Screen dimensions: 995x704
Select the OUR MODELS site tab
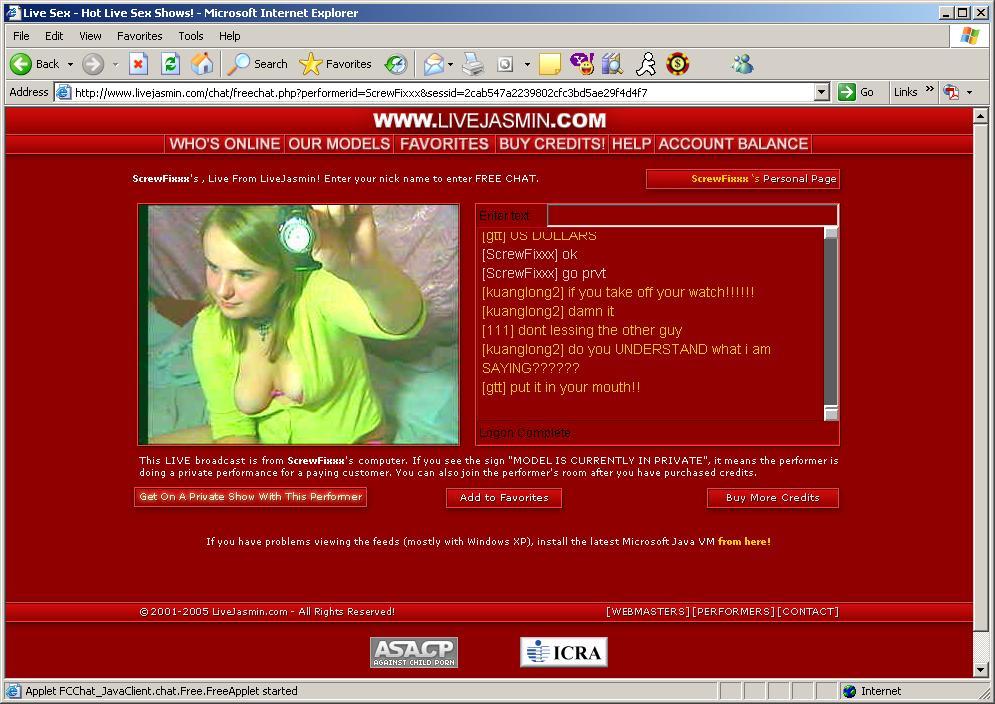click(339, 144)
